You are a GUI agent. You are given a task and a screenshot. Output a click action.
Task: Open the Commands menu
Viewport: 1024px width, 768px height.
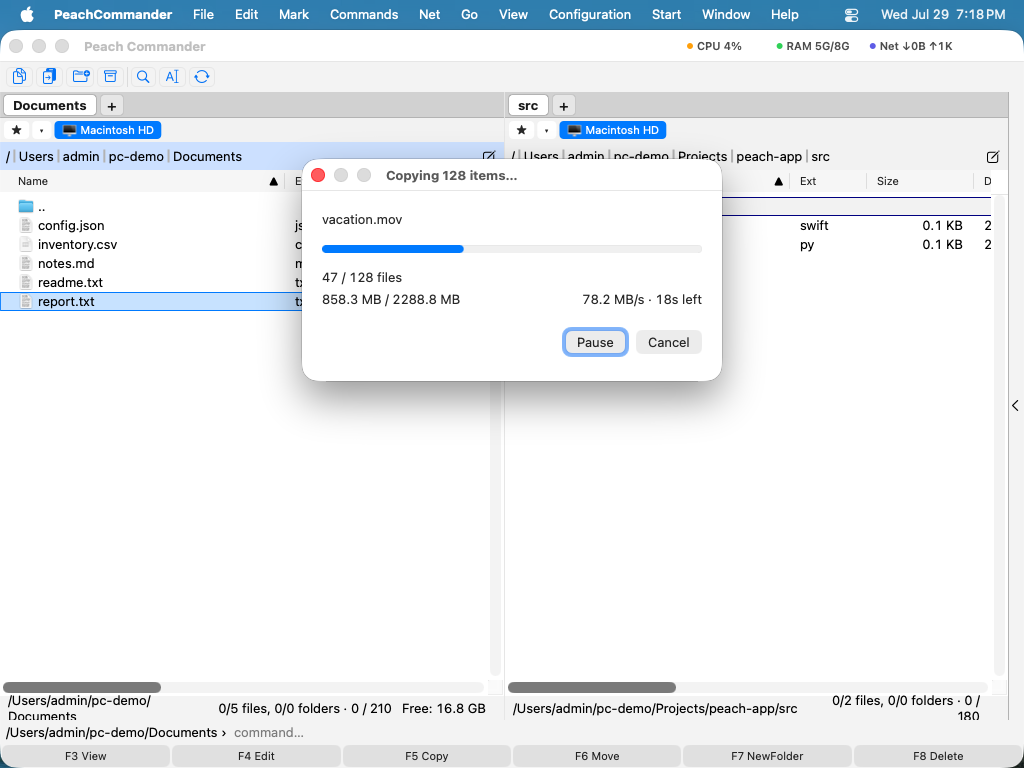pos(364,14)
